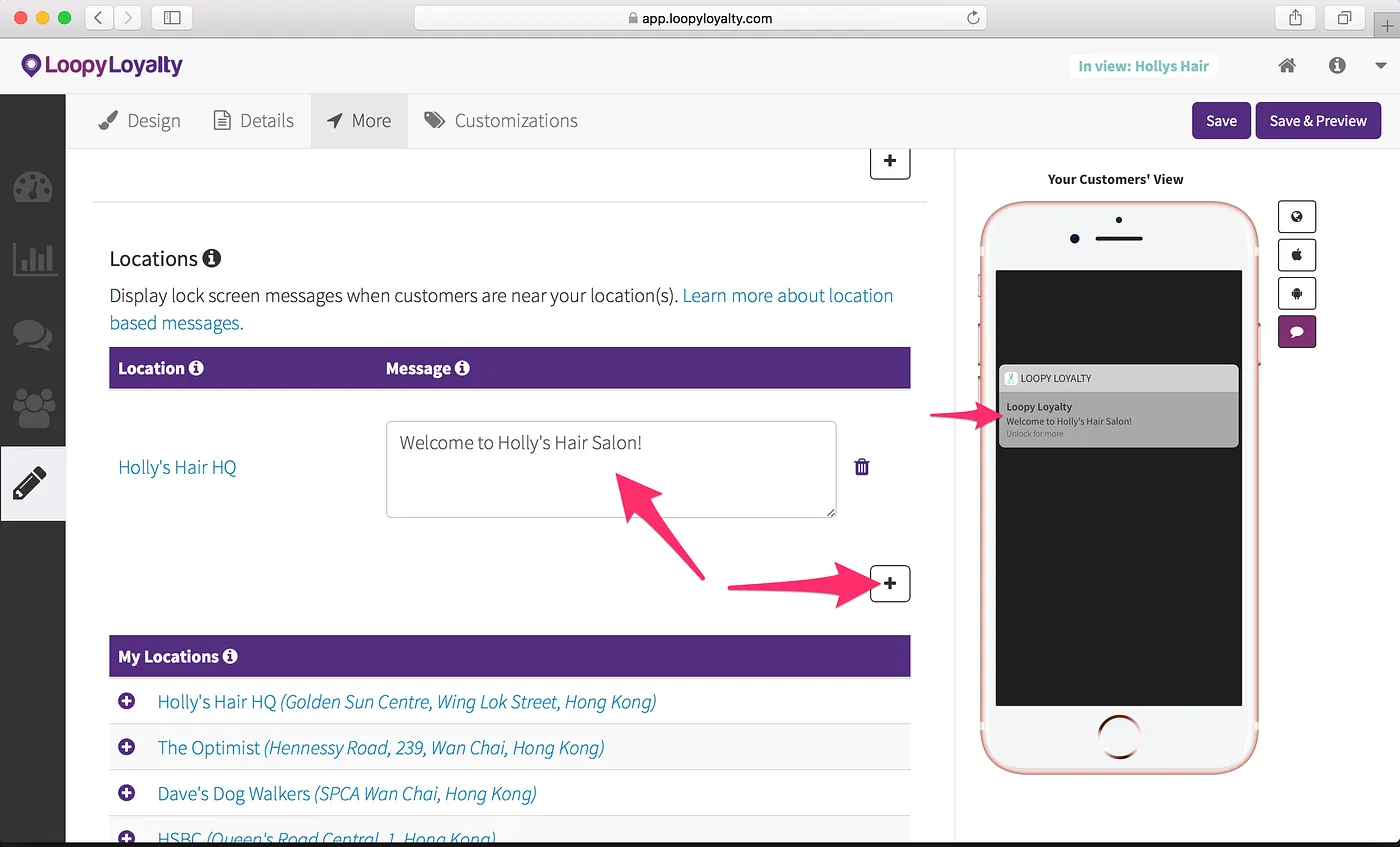The height and width of the screenshot is (847, 1400).
Task: Open the Customizations tab
Action: pyautogui.click(x=501, y=121)
